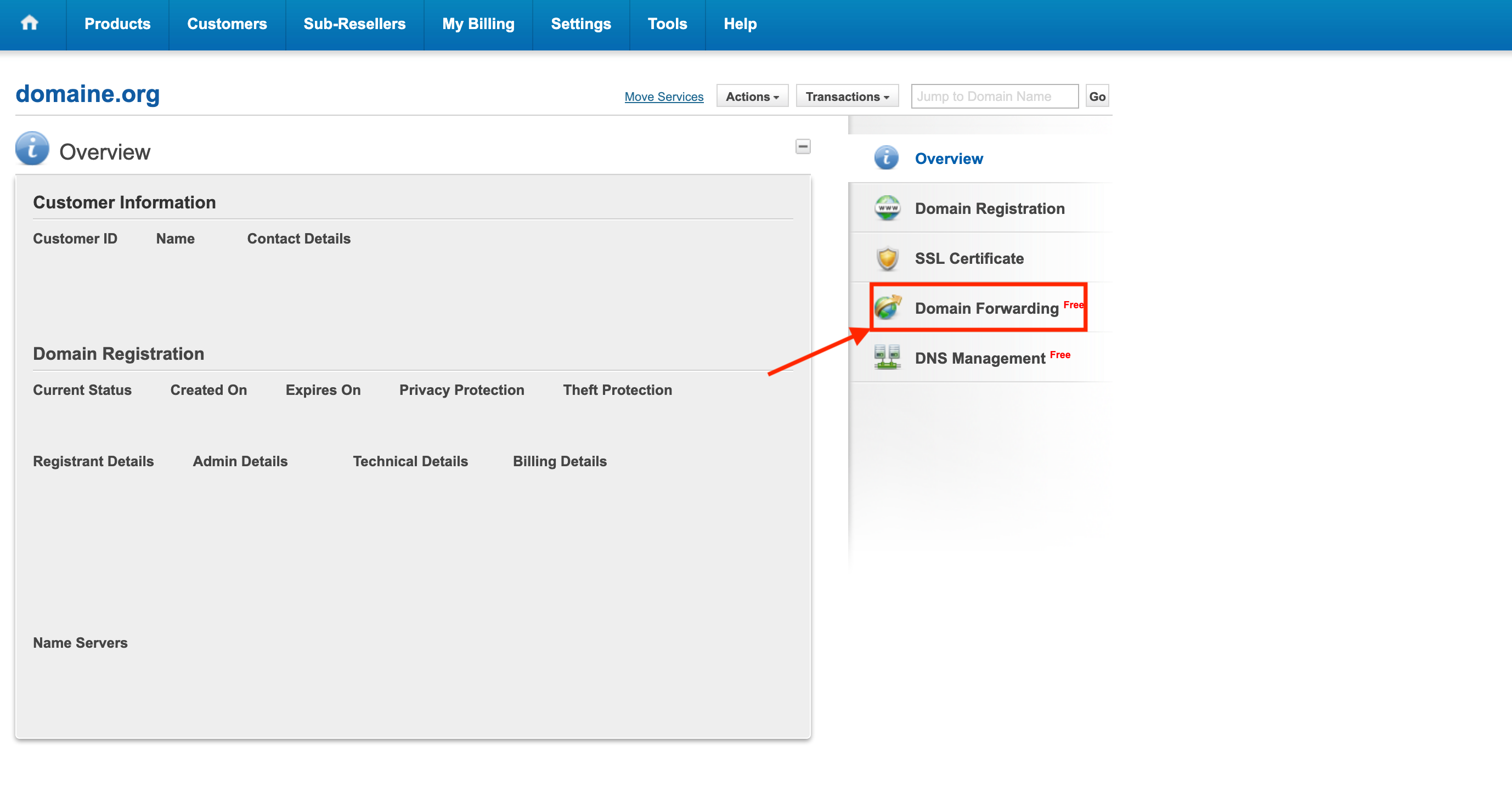Image resolution: width=1512 pixels, height=792 pixels.
Task: Open the Settings menu
Action: coord(581,24)
